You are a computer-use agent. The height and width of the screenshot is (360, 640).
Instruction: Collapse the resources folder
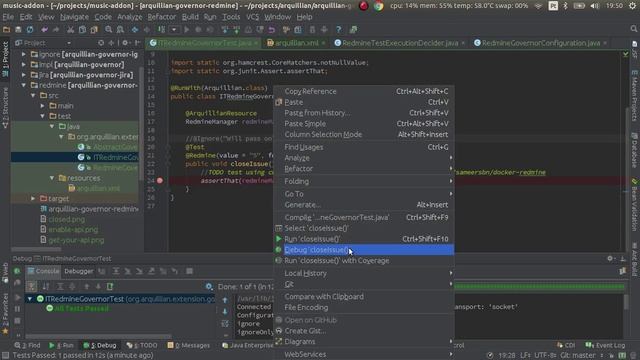click(x=52, y=178)
